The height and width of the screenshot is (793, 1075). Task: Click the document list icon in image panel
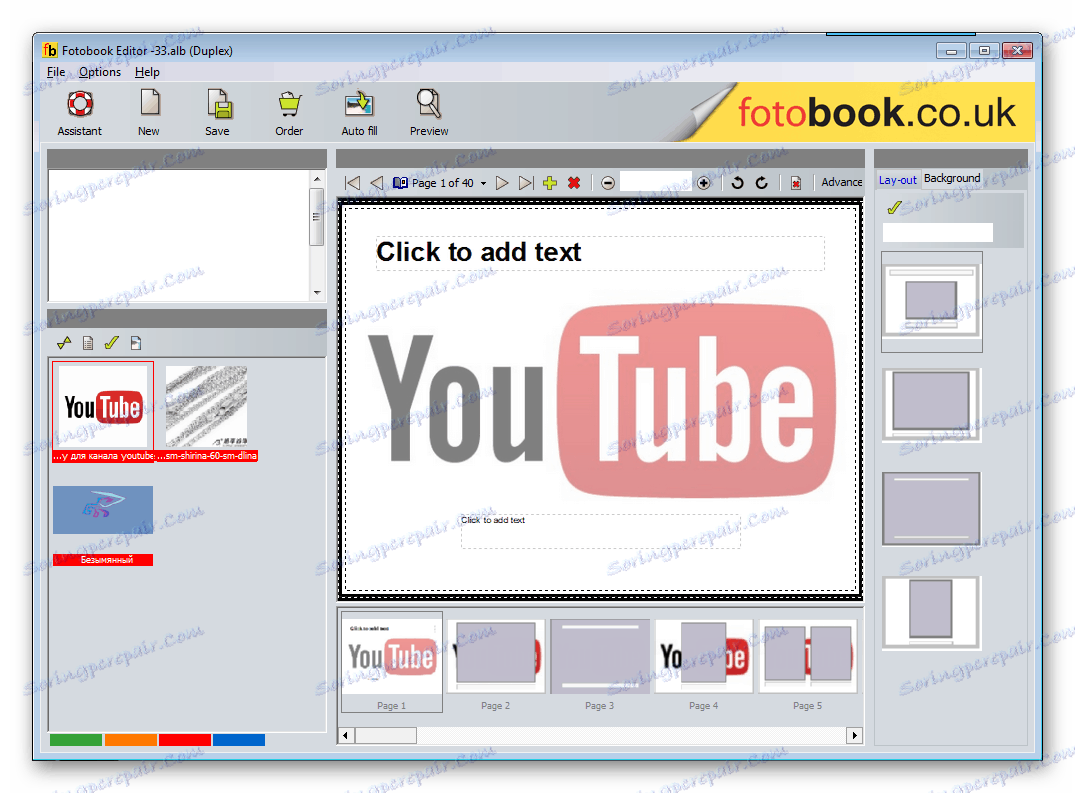pos(88,343)
